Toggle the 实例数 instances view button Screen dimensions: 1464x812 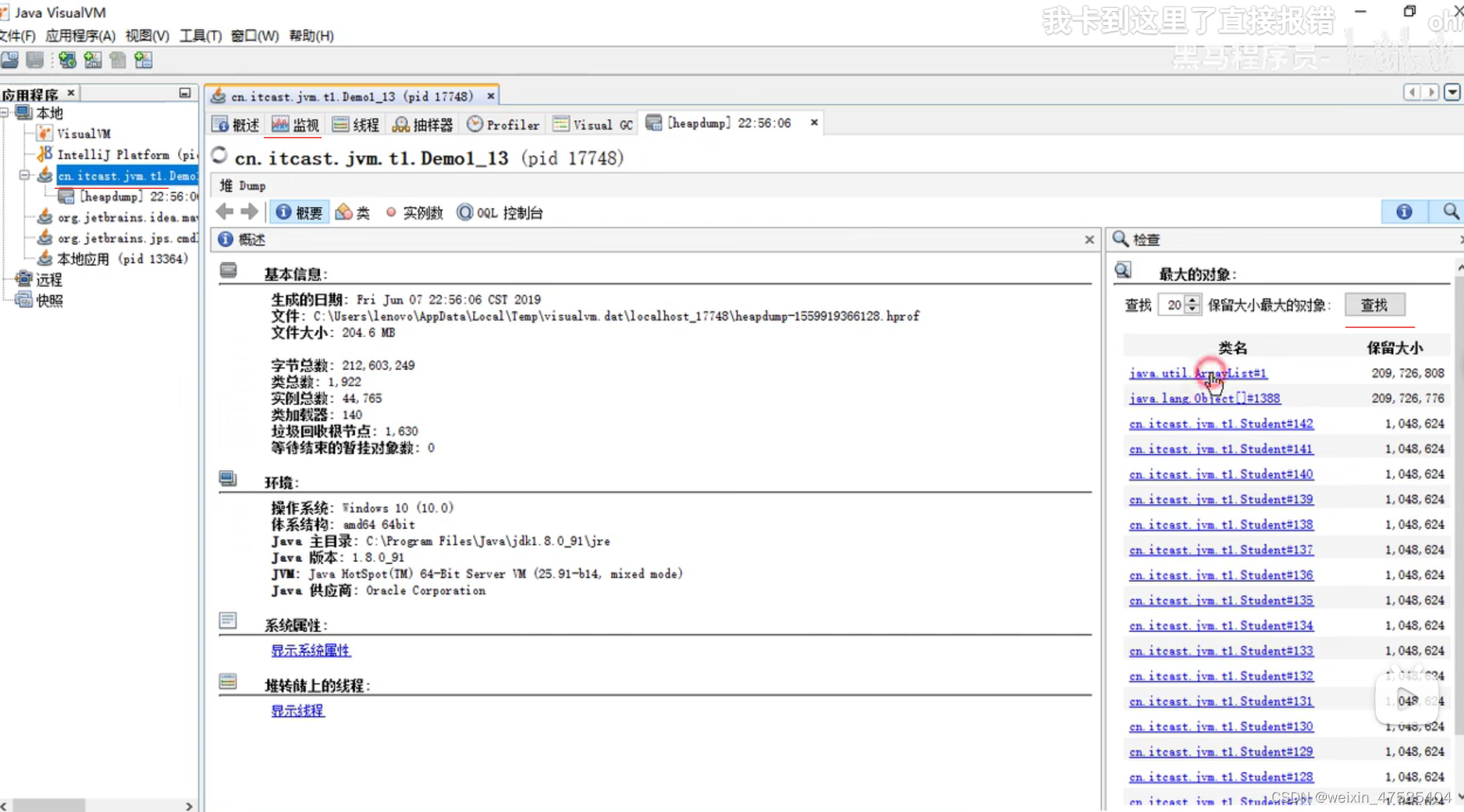point(414,212)
